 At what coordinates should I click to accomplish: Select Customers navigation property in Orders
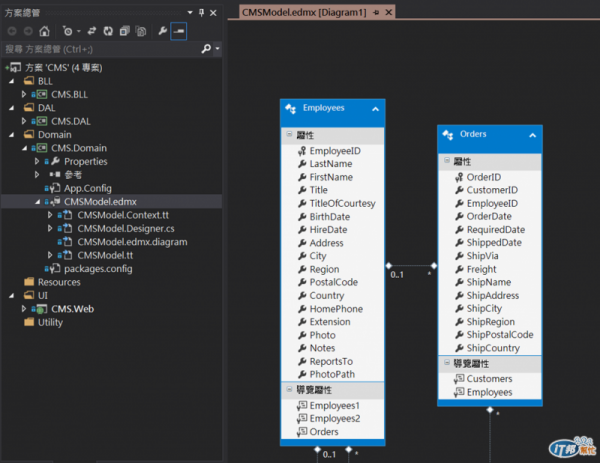point(489,379)
